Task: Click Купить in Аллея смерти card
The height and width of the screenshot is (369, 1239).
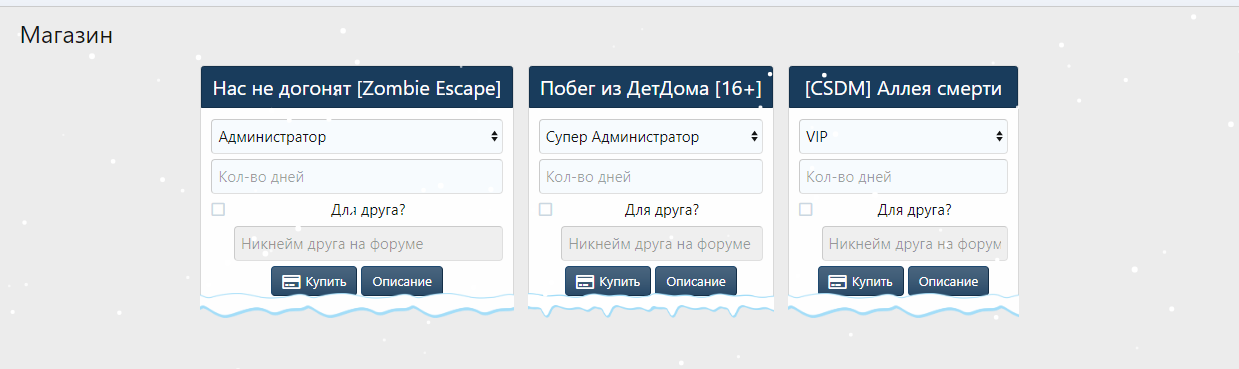Action: (x=861, y=281)
